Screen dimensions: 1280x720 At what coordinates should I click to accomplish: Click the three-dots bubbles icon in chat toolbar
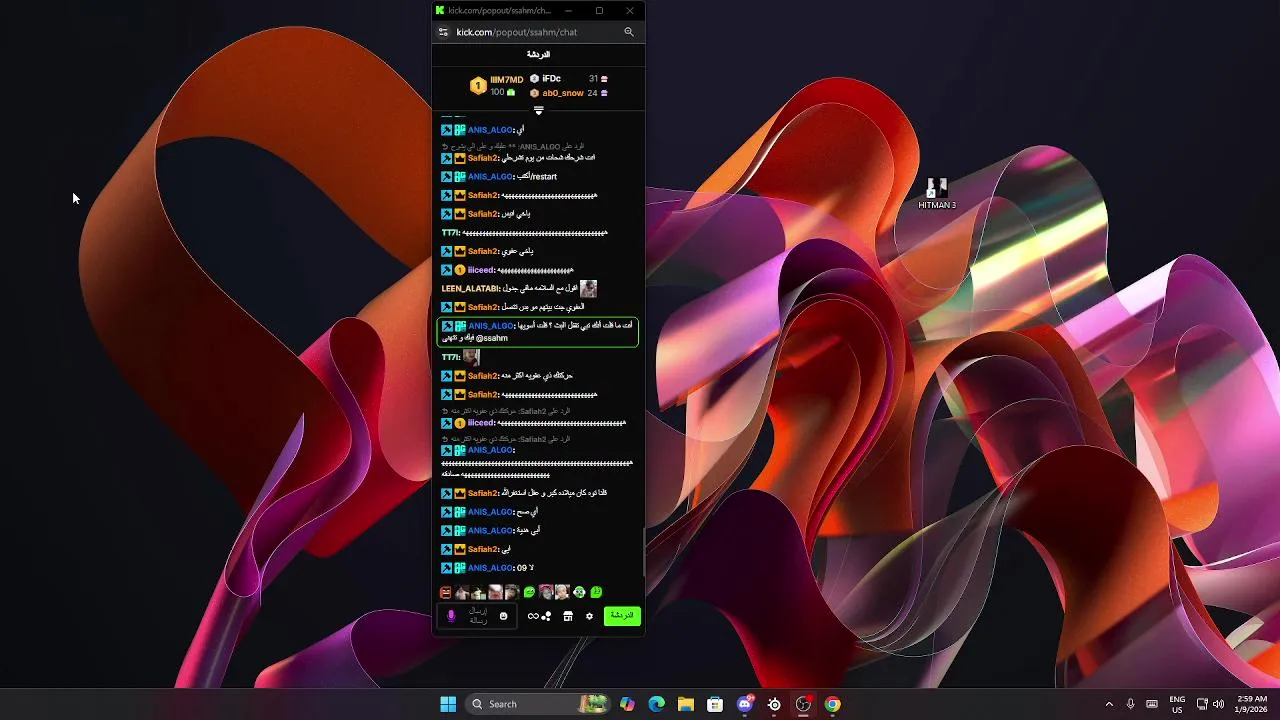coord(546,616)
